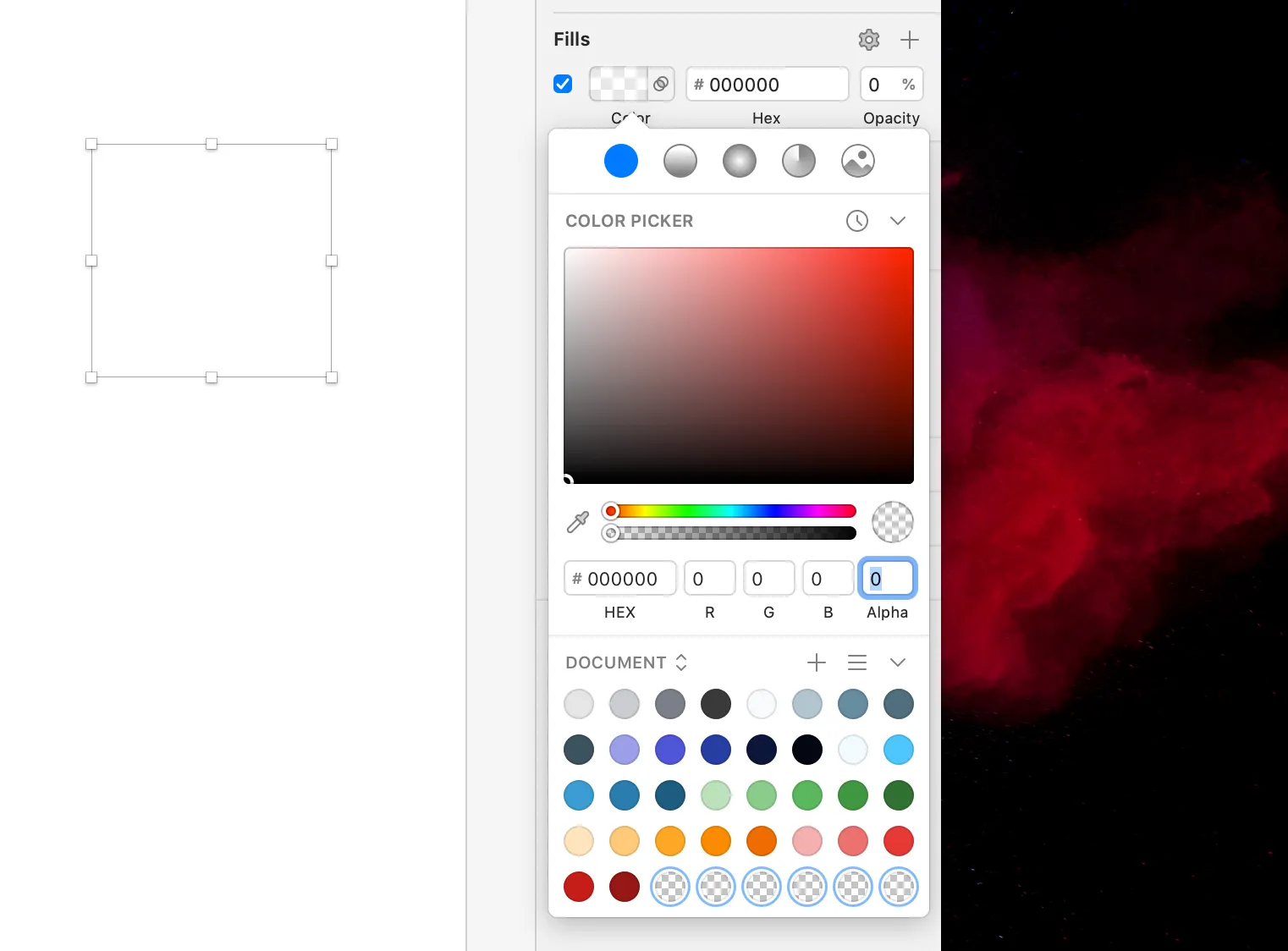Select the image fill type
Viewport: 1288px width, 951px height.
(857, 161)
